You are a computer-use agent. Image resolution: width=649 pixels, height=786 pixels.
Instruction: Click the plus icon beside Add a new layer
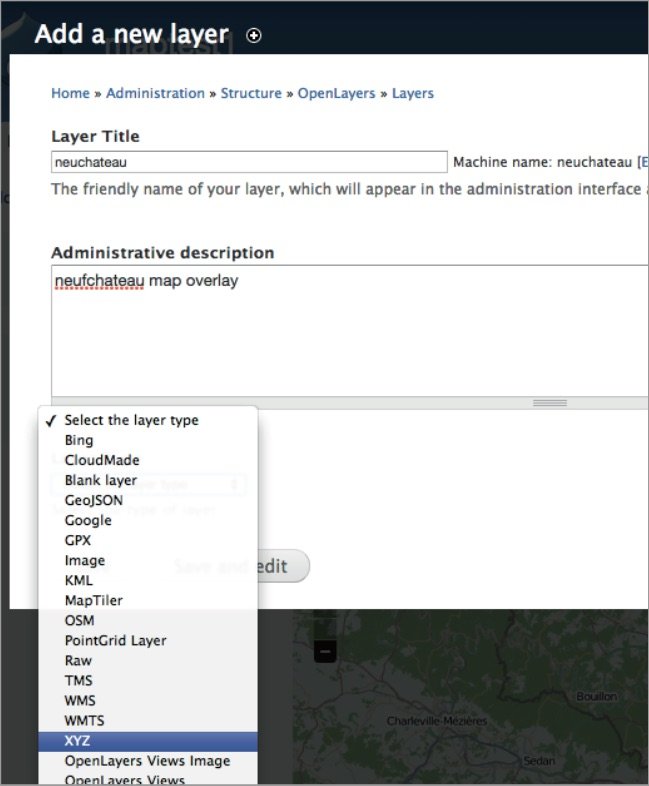point(254,36)
